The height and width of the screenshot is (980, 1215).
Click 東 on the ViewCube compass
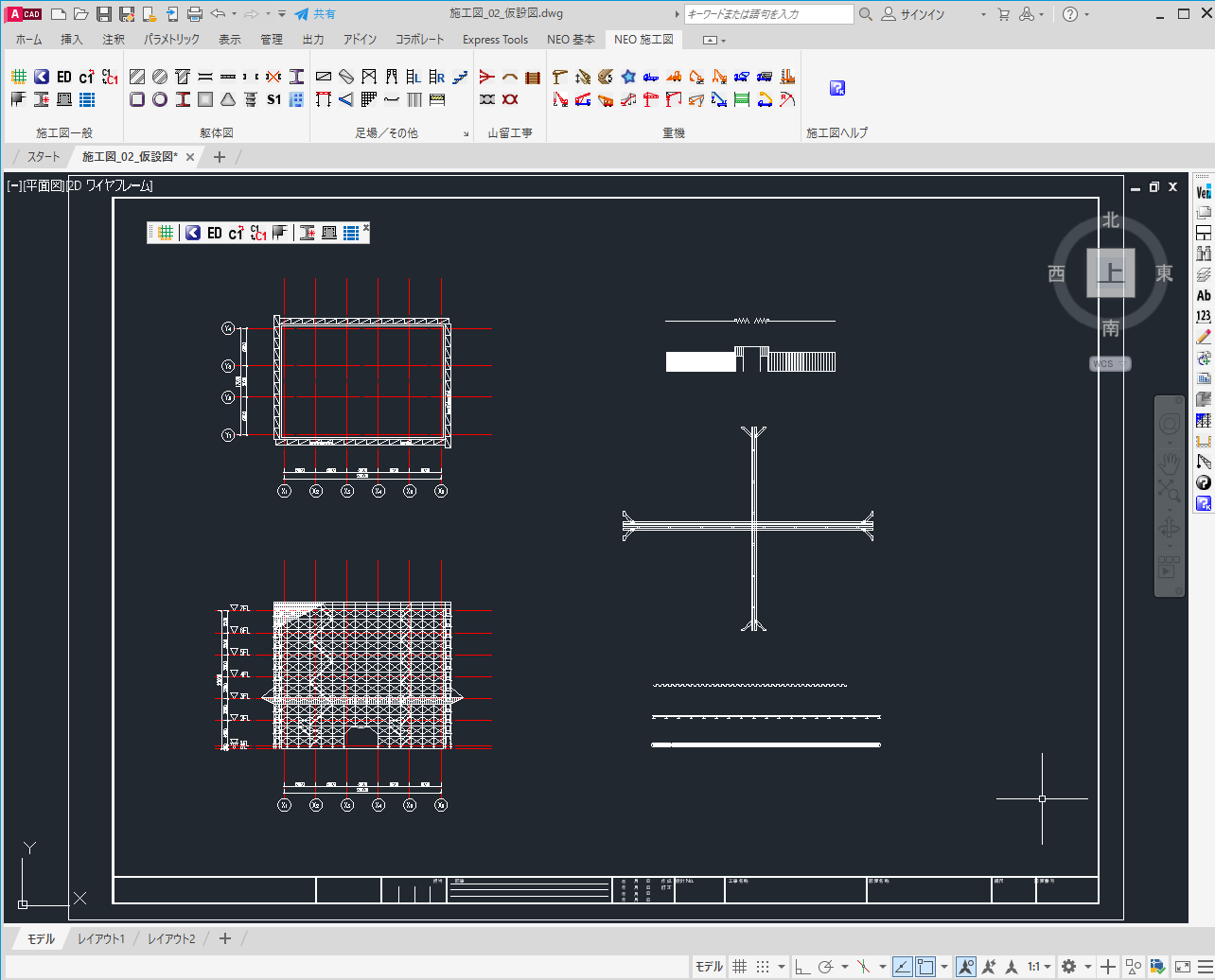tap(1164, 273)
